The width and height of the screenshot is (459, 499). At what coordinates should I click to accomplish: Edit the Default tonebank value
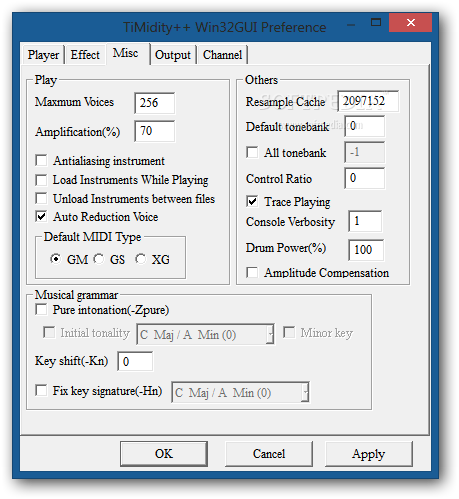[365, 126]
